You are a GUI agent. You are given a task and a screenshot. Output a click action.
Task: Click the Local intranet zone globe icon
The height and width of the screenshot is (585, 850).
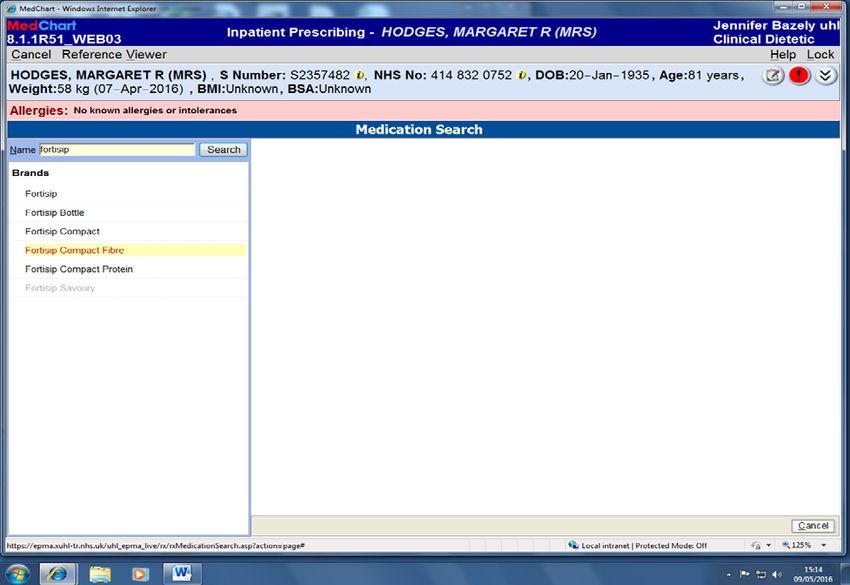click(x=573, y=545)
